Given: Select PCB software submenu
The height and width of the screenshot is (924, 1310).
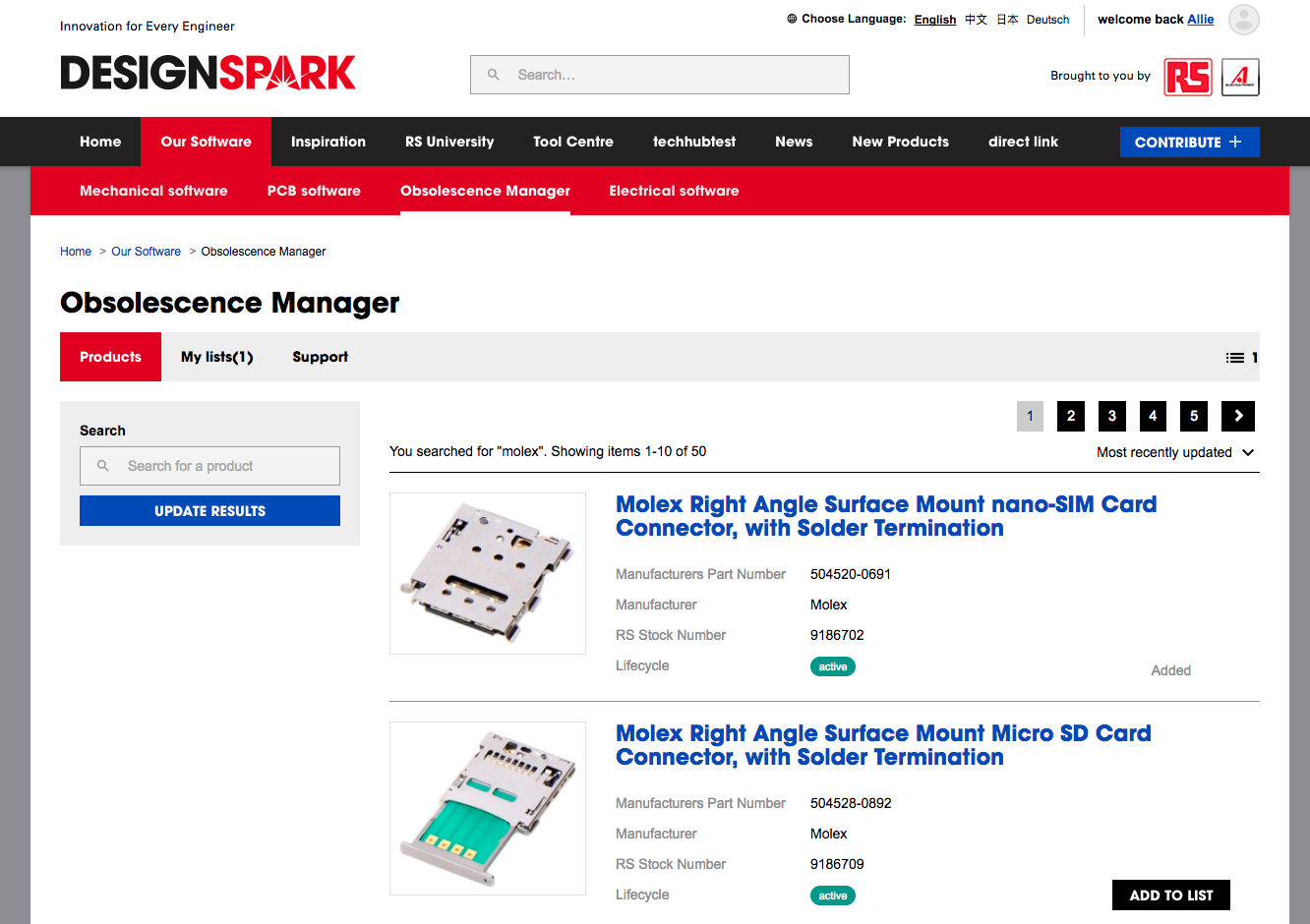Looking at the screenshot, I should click(x=314, y=191).
